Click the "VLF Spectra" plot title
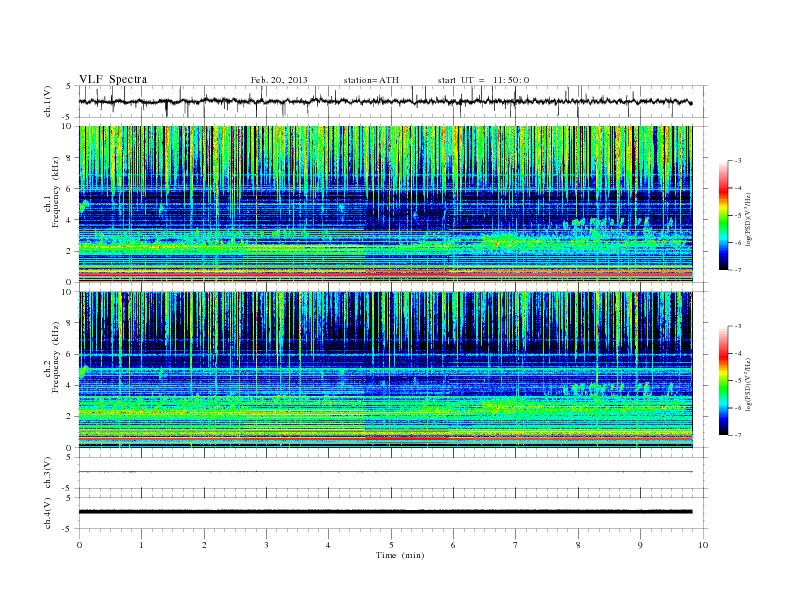Screen dimensions: 792x612 pyautogui.click(x=113, y=79)
